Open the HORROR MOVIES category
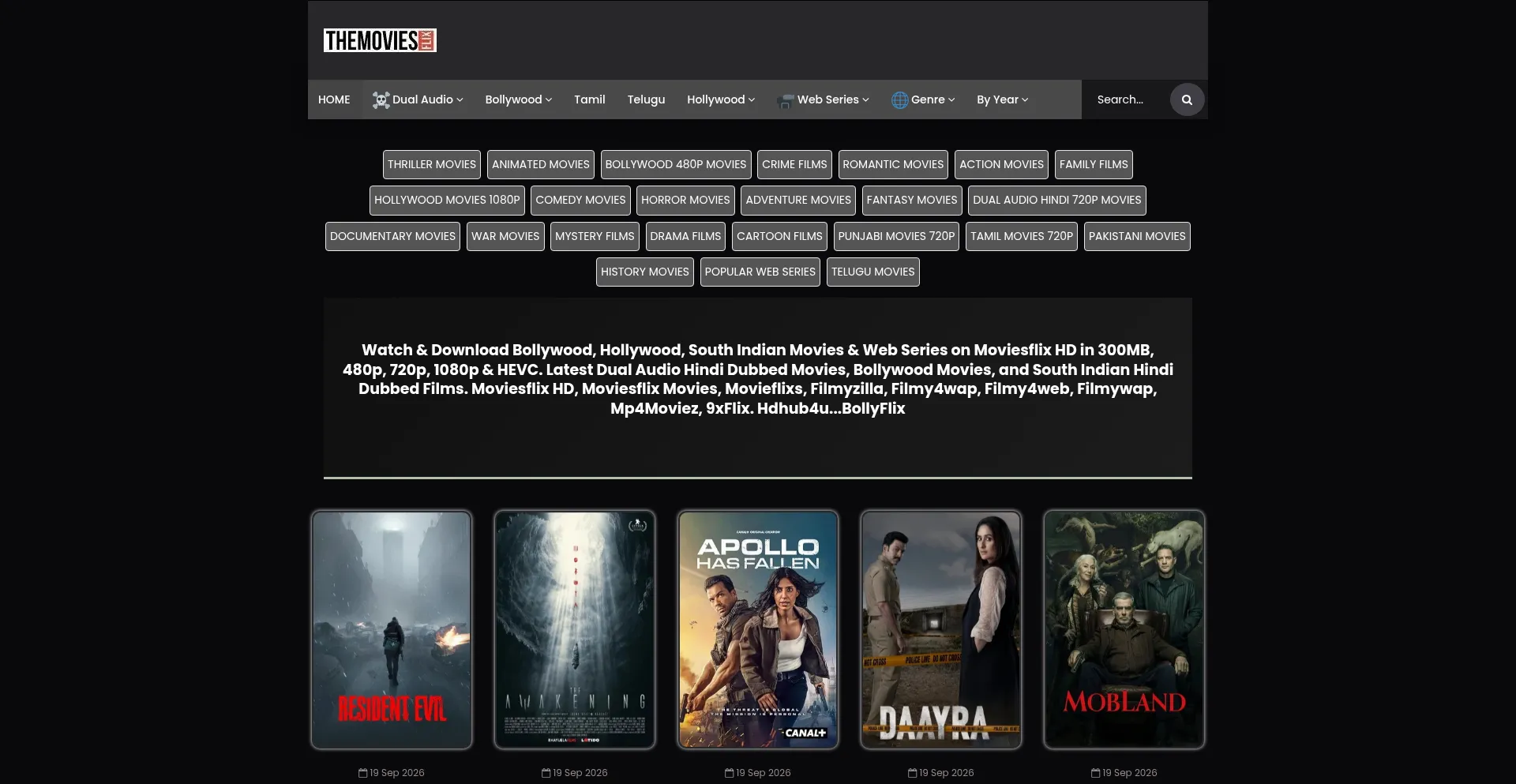The image size is (1516, 784). pos(685,201)
